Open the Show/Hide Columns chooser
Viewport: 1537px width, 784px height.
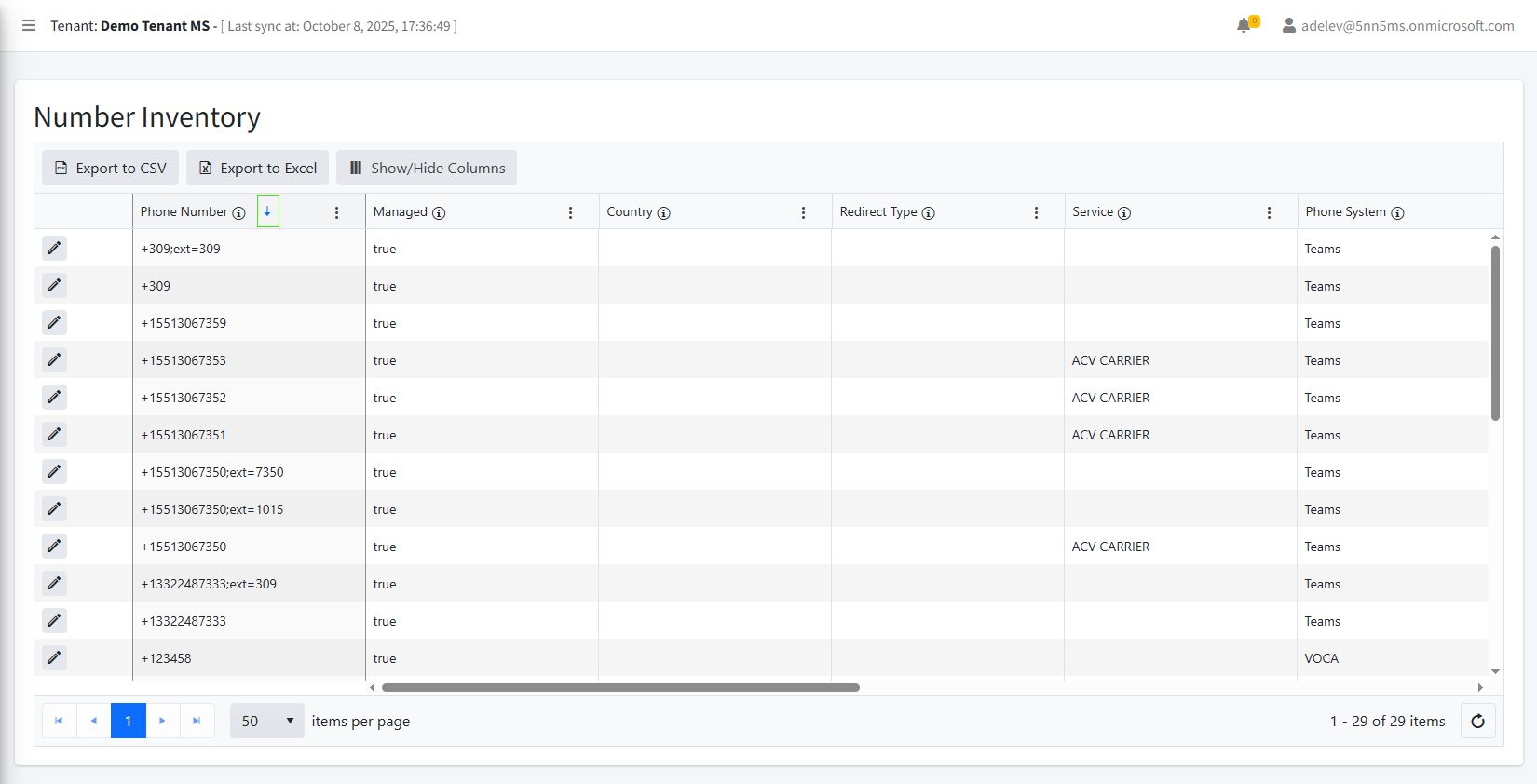[x=427, y=168]
